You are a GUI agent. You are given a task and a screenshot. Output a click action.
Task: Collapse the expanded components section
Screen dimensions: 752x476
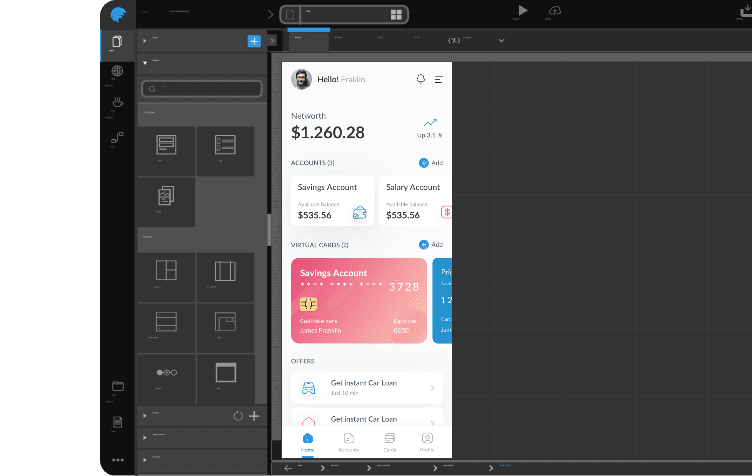[x=145, y=62]
